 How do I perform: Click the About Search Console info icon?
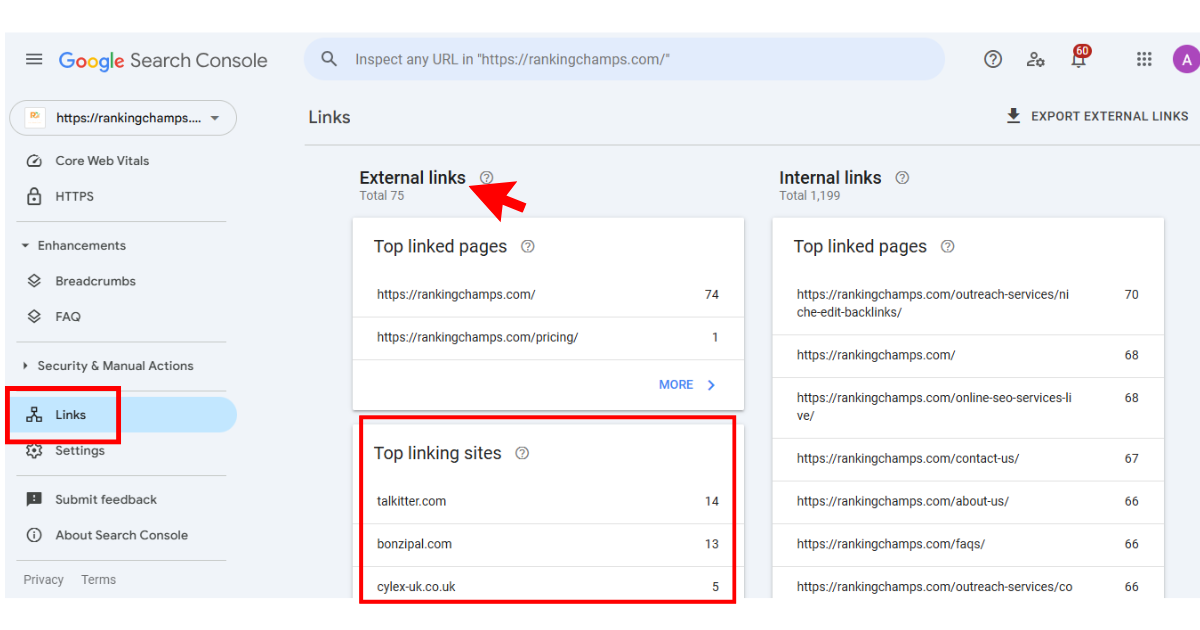[34, 535]
